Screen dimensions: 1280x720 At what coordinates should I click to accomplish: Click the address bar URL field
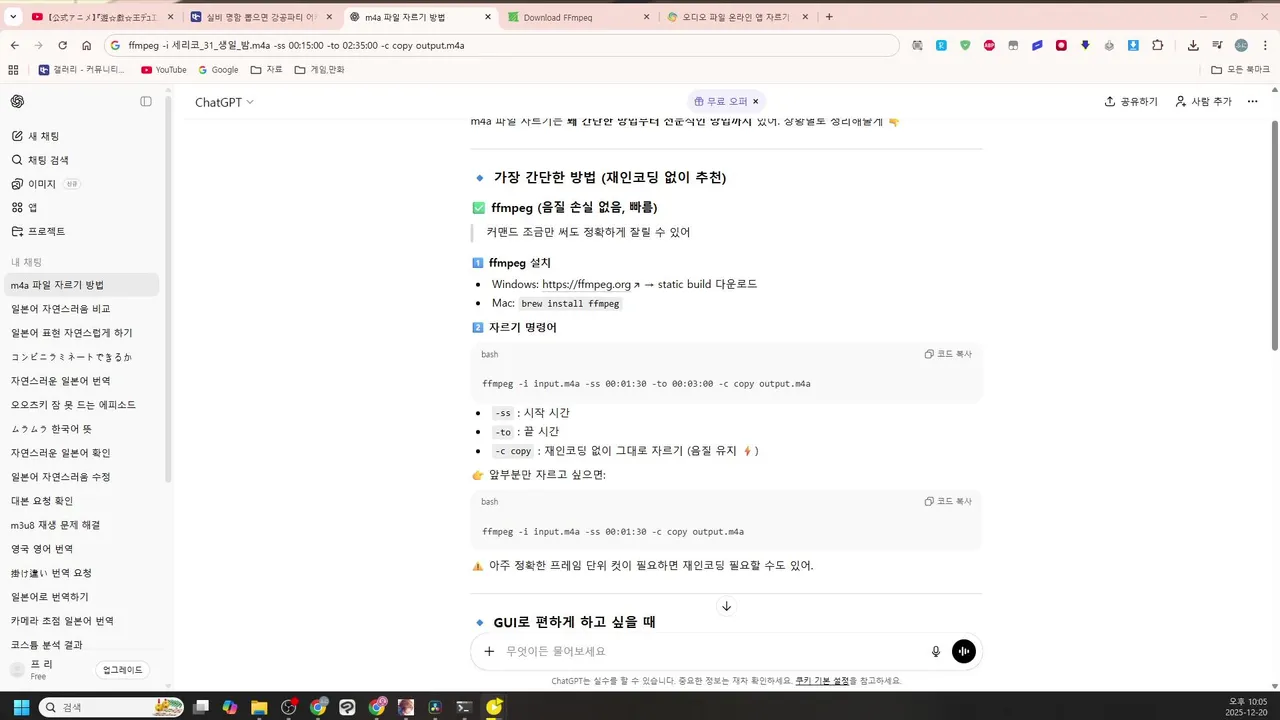point(500,45)
